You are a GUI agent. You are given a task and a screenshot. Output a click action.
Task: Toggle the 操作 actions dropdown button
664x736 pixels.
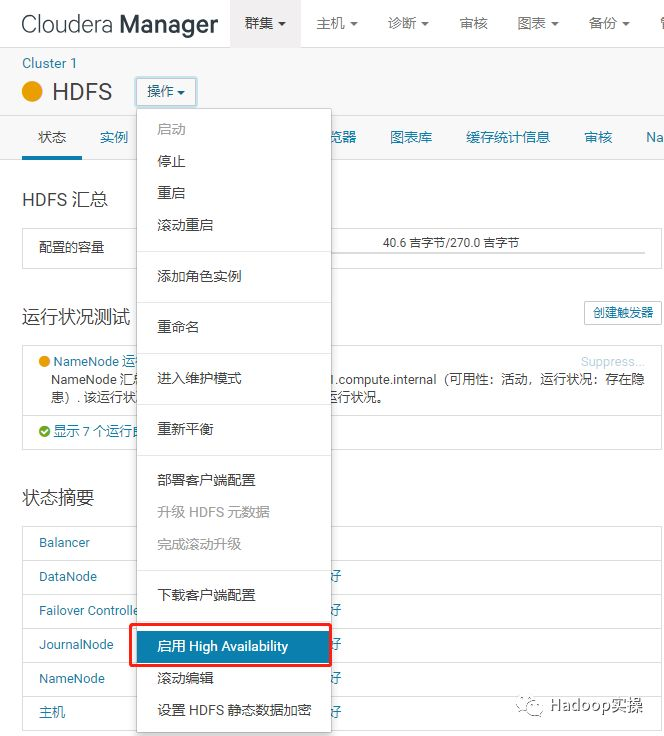166,92
